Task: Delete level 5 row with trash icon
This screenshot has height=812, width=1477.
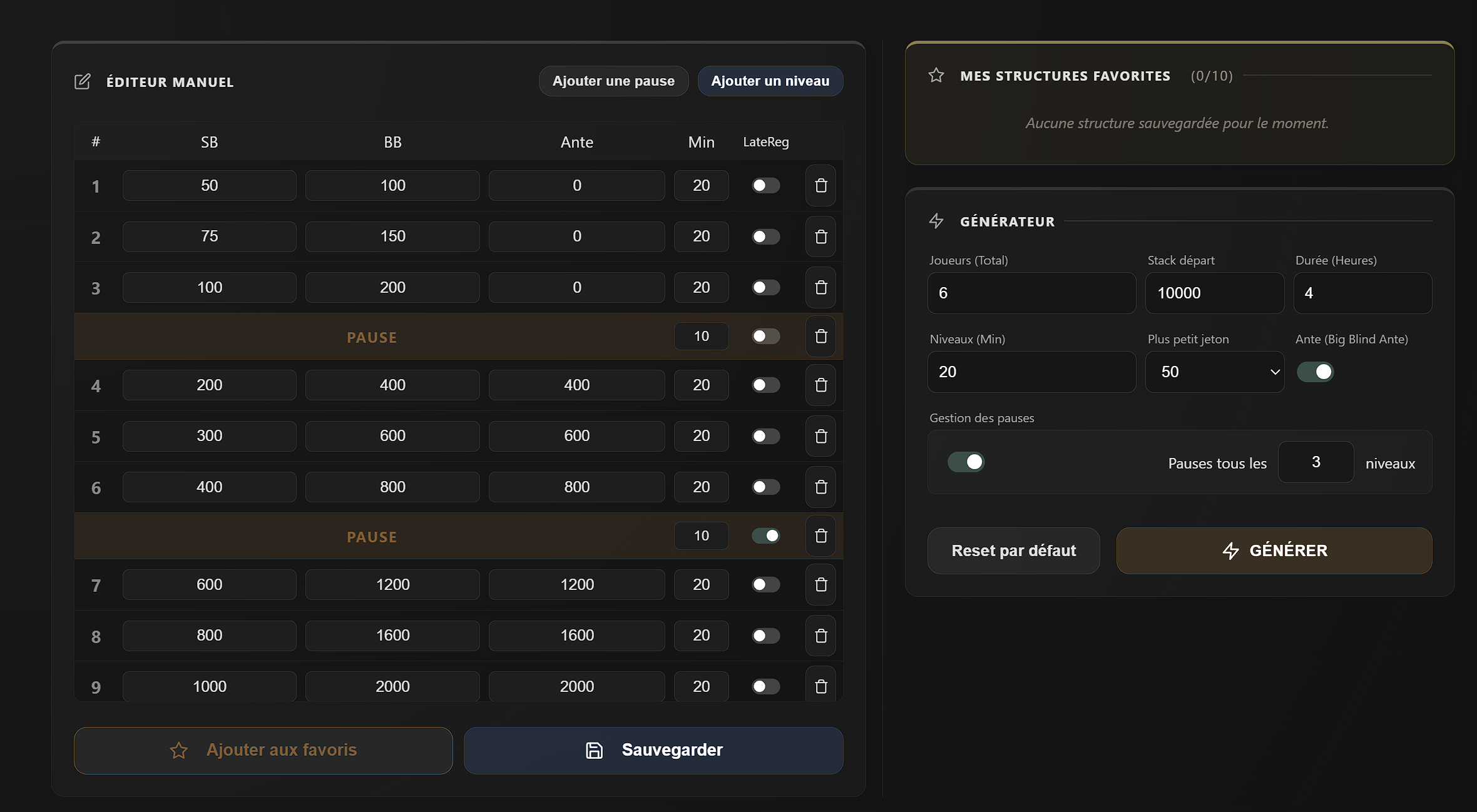Action: click(820, 436)
